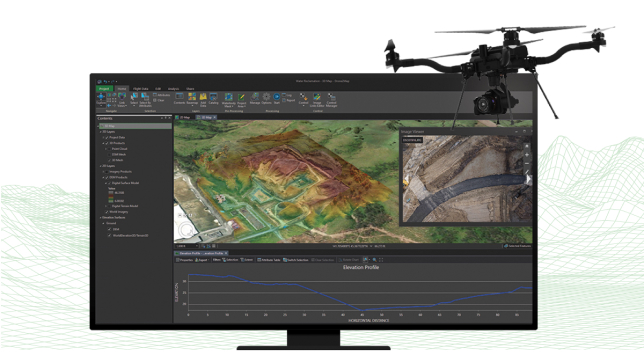Click the home icon in Image Viewer
This screenshot has height=363, width=644.
click(x=527, y=146)
